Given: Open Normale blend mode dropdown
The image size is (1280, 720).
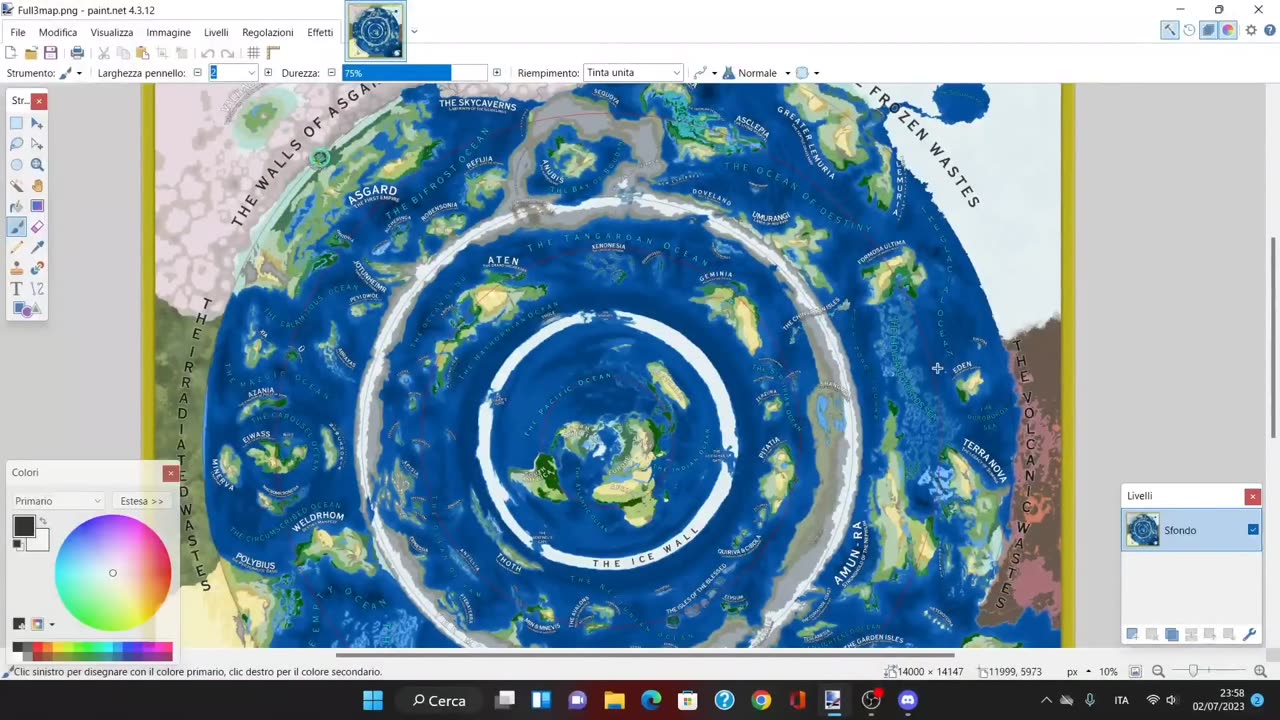Looking at the screenshot, I should 757,73.
